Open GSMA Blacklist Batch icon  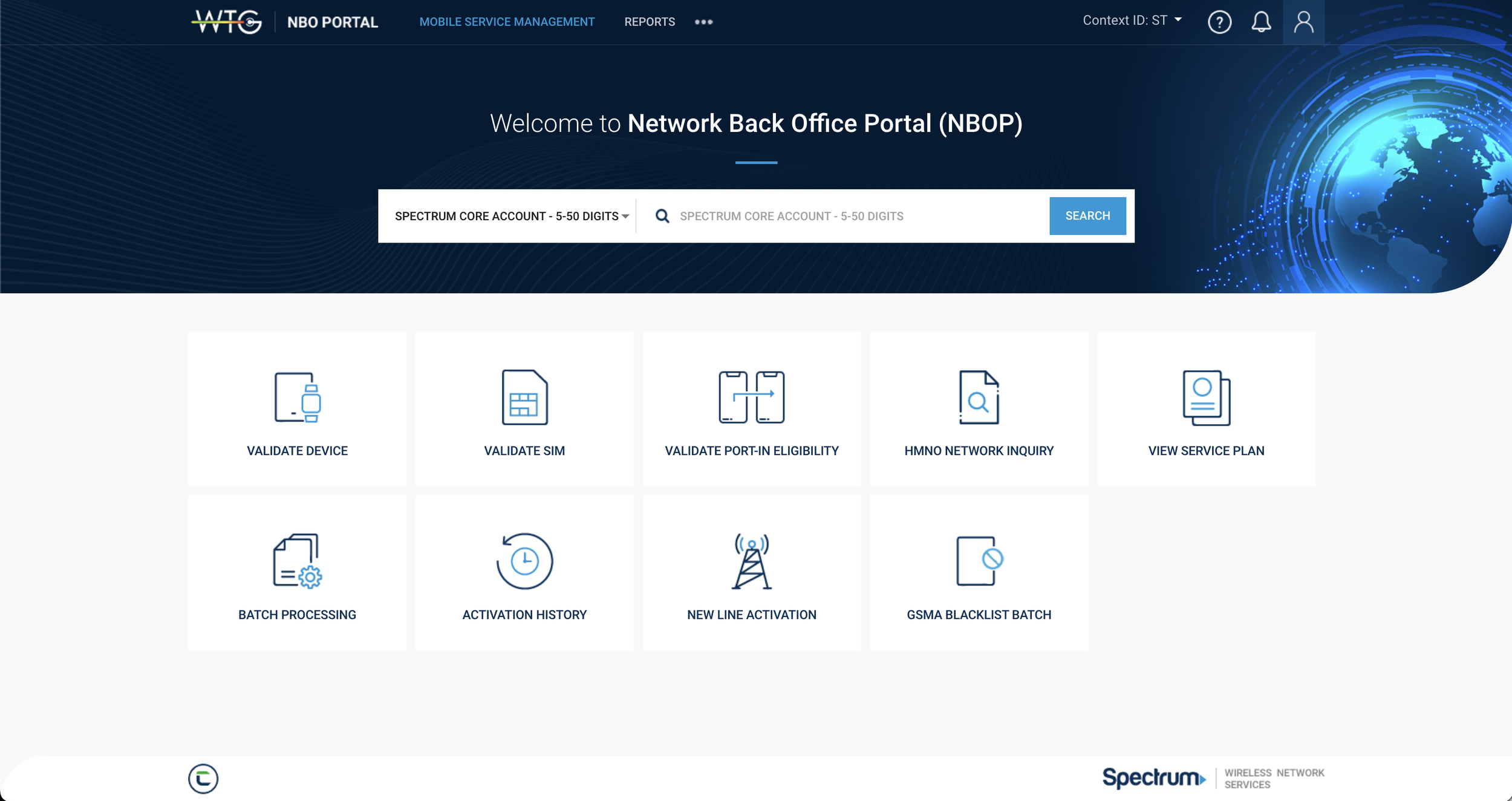[x=979, y=561]
